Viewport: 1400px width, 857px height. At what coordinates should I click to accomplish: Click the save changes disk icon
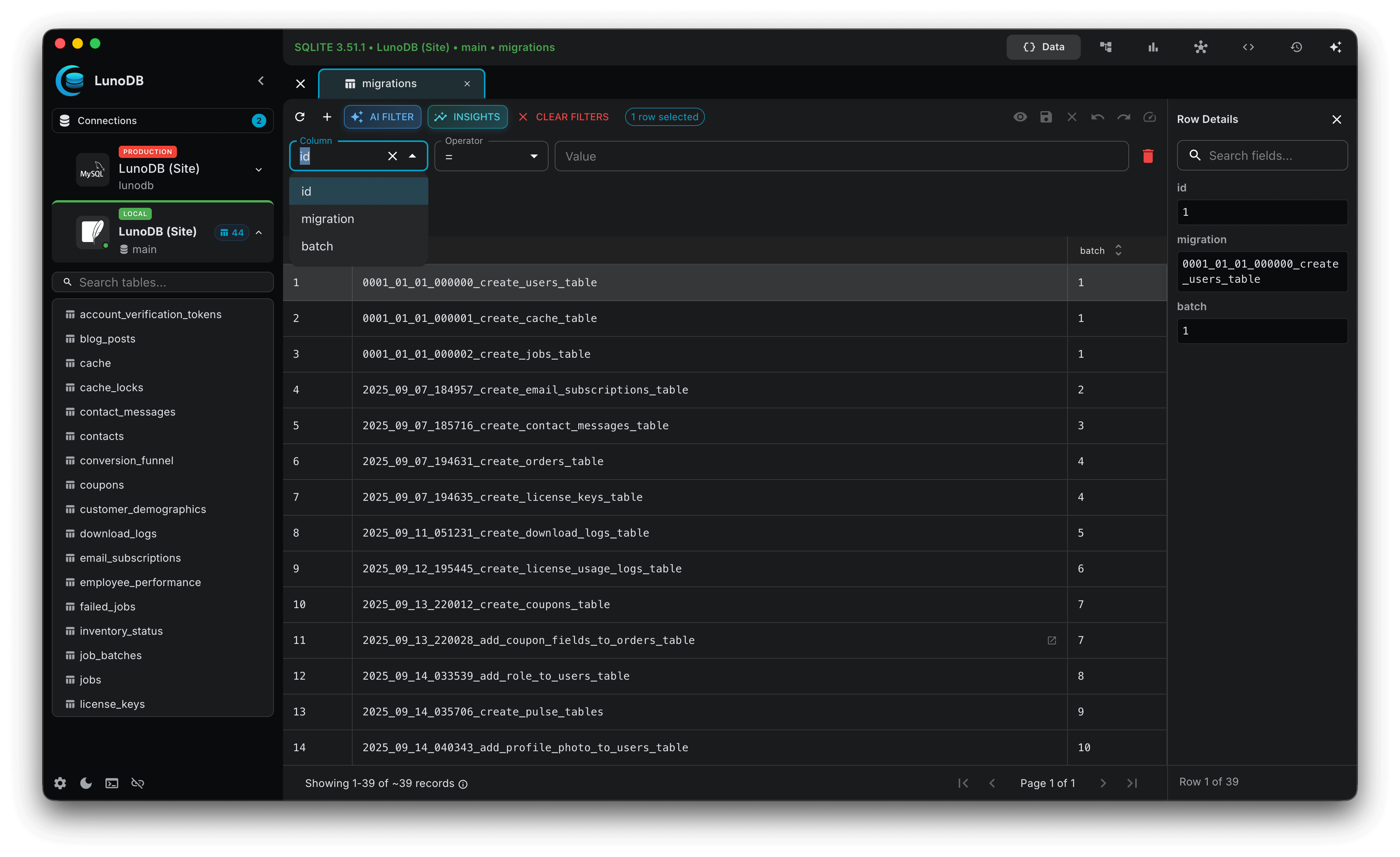click(1046, 116)
